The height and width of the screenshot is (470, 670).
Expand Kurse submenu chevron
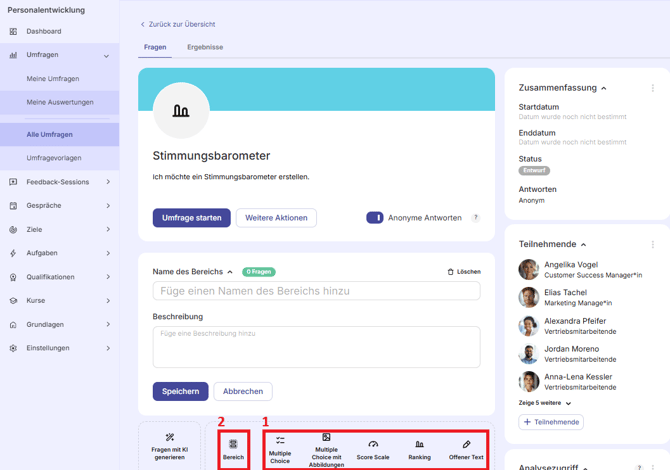pyautogui.click(x=108, y=301)
